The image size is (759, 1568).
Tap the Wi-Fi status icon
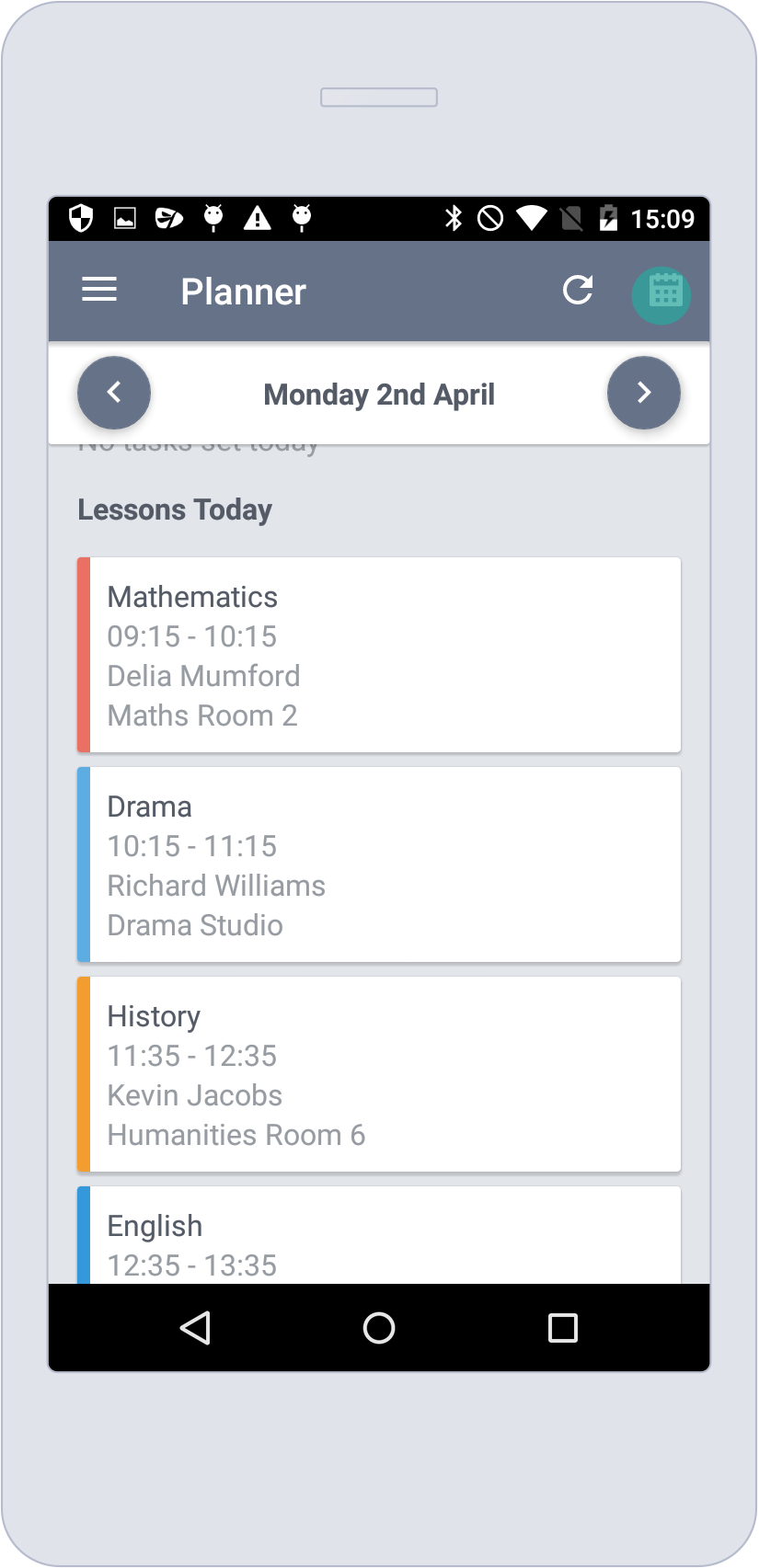click(x=532, y=218)
